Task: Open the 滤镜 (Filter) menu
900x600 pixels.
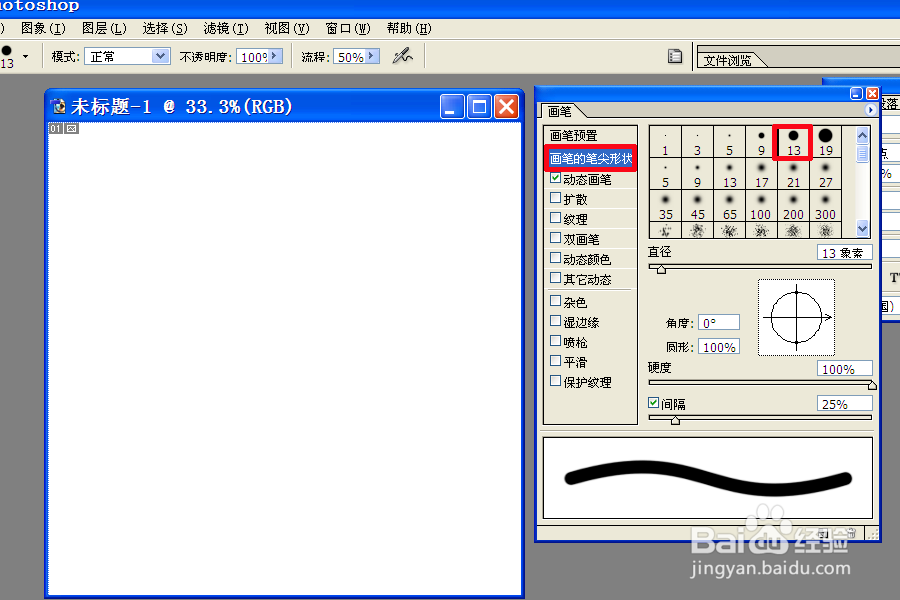Action: [x=225, y=28]
